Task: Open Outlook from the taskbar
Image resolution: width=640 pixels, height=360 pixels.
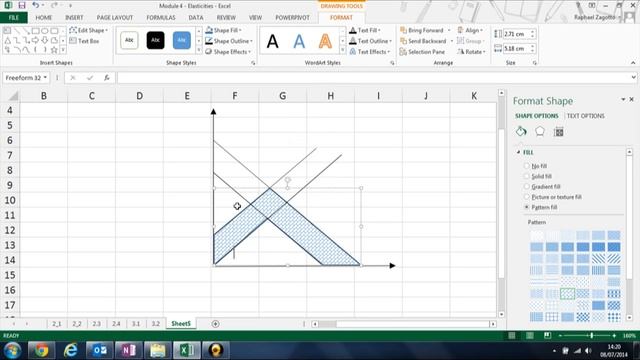Action: coord(100,350)
